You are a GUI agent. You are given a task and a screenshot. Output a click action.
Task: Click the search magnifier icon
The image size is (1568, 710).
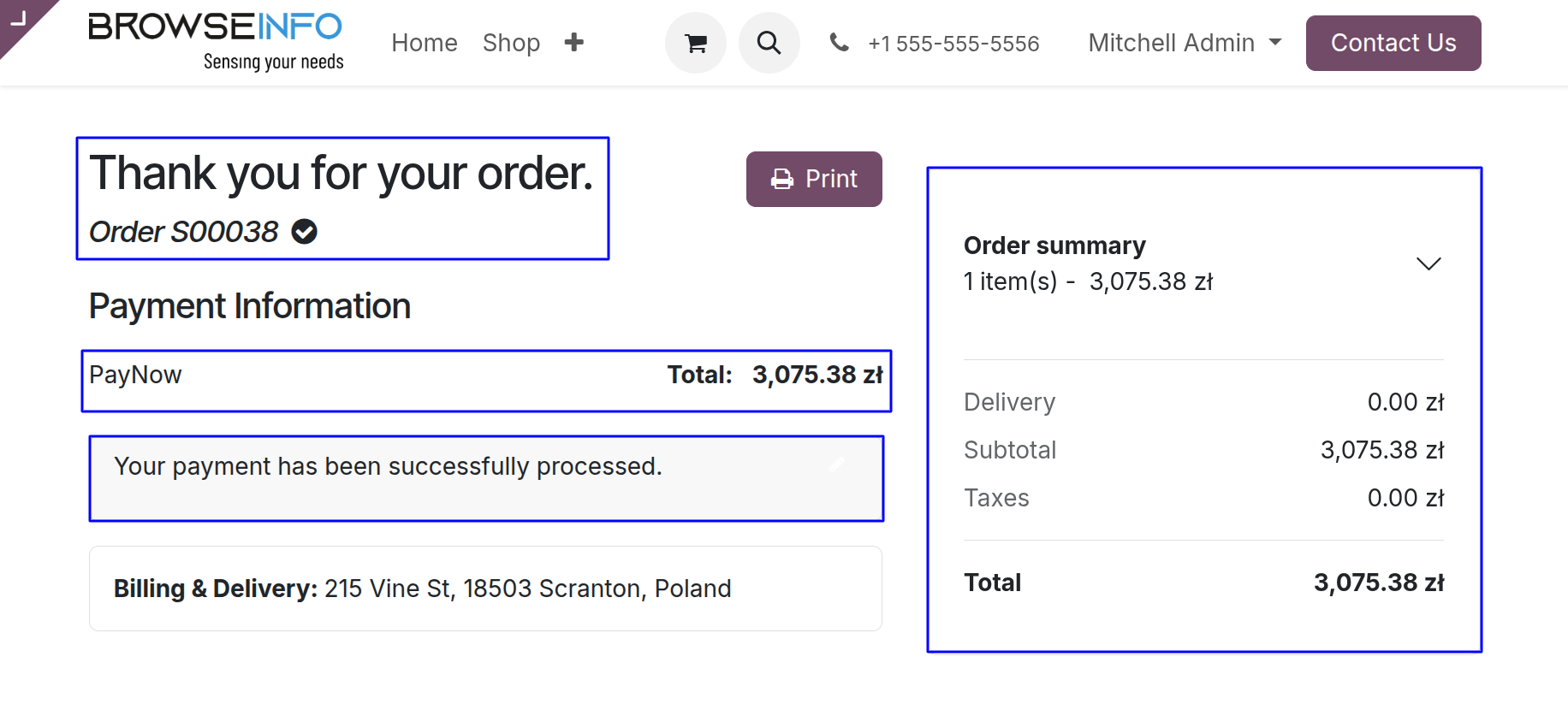769,43
